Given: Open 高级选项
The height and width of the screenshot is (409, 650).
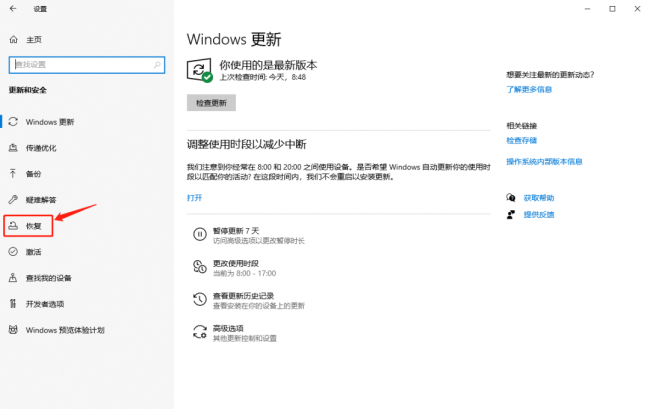Looking at the screenshot, I should point(228,329).
